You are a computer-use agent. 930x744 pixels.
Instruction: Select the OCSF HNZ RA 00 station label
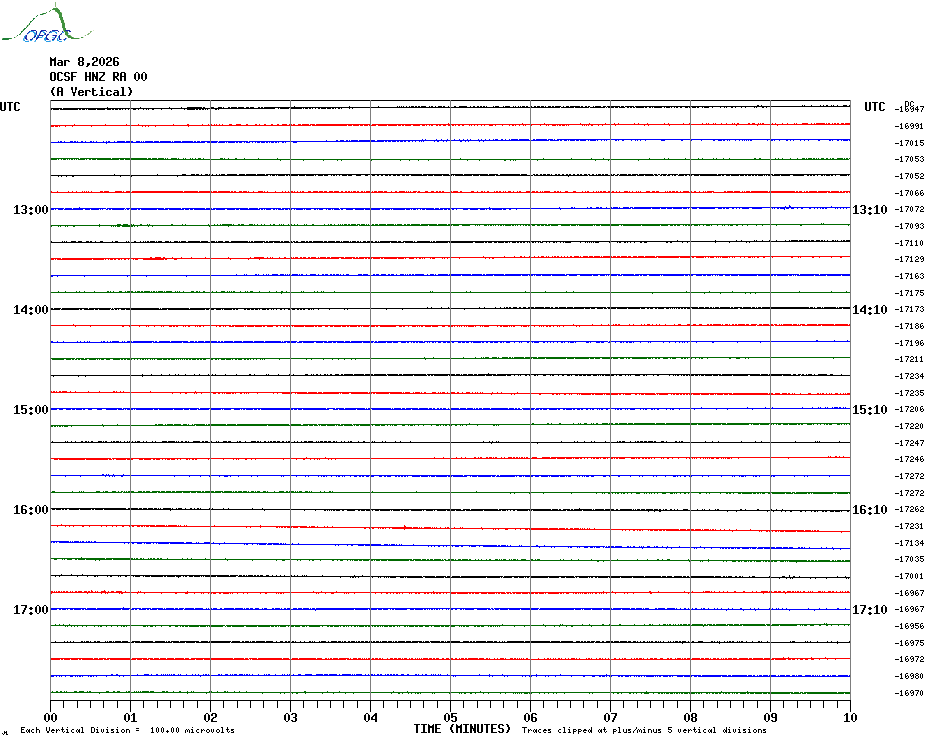pyautogui.click(x=98, y=77)
